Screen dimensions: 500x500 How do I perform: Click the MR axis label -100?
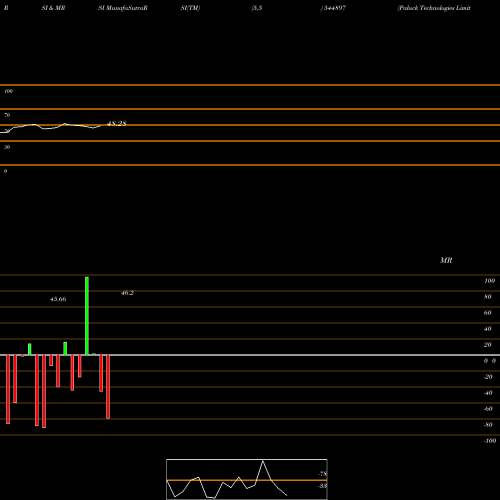coord(490,441)
